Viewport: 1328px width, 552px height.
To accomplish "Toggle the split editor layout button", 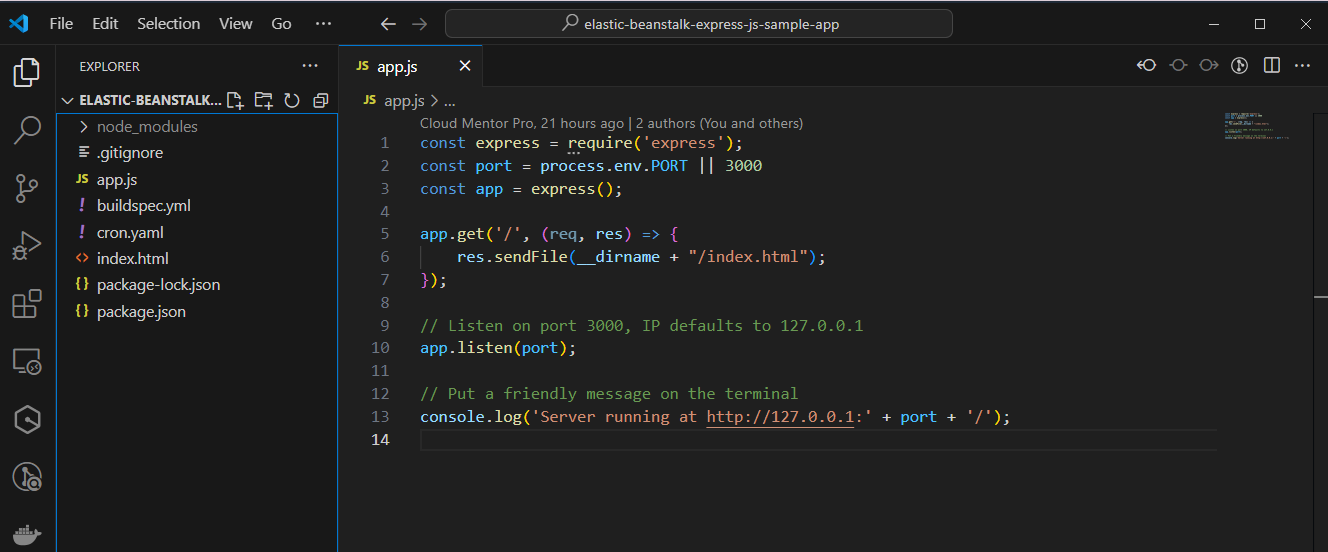I will click(x=1272, y=66).
